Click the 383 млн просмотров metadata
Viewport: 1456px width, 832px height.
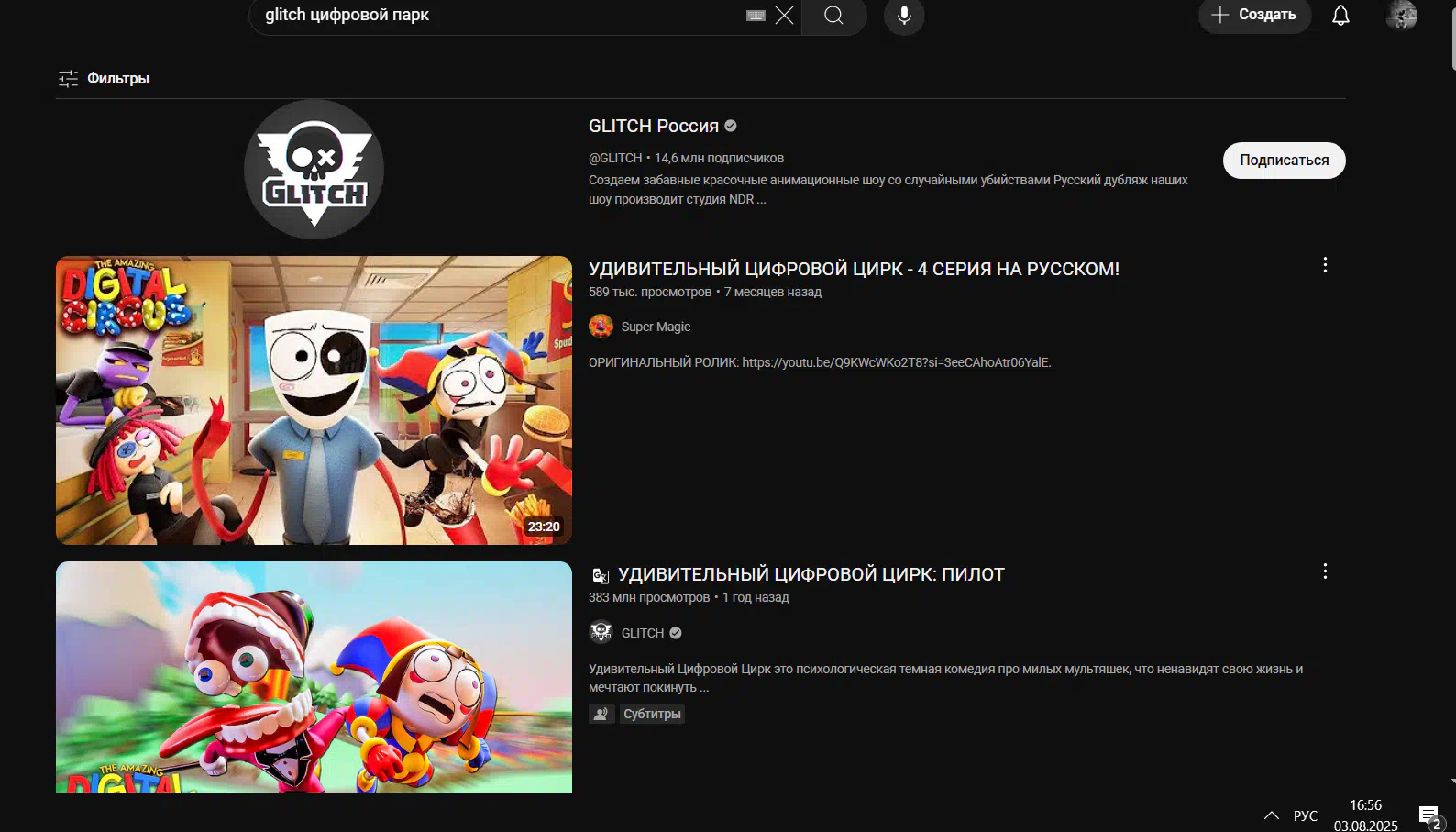(x=649, y=597)
